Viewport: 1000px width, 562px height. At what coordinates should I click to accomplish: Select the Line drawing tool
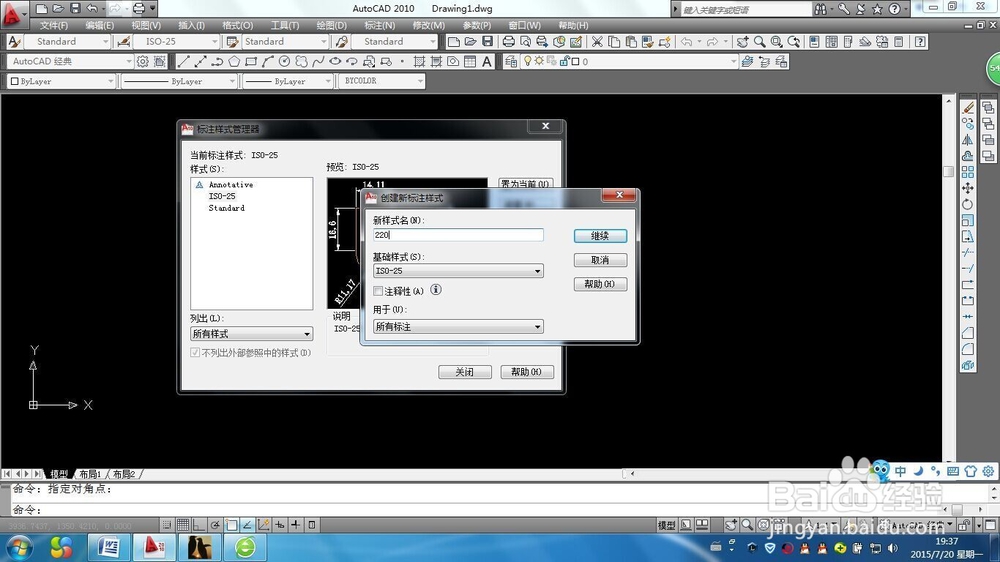[x=184, y=62]
